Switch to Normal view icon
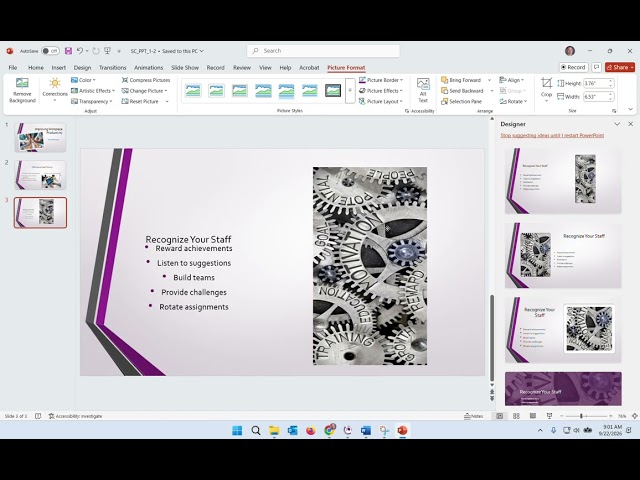This screenshot has height=480, width=640. 500,416
